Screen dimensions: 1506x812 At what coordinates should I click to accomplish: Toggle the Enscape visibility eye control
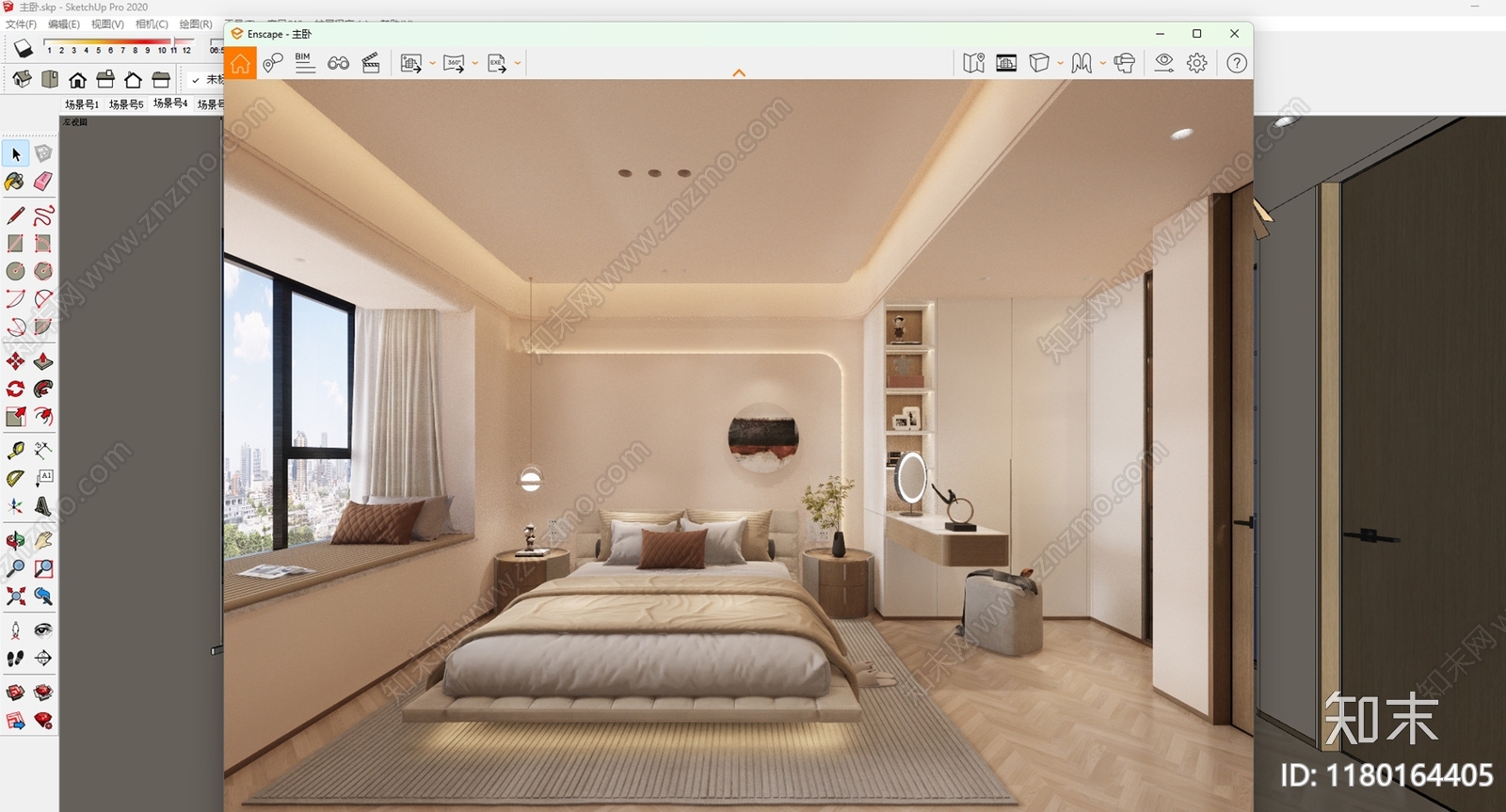pos(1164,63)
